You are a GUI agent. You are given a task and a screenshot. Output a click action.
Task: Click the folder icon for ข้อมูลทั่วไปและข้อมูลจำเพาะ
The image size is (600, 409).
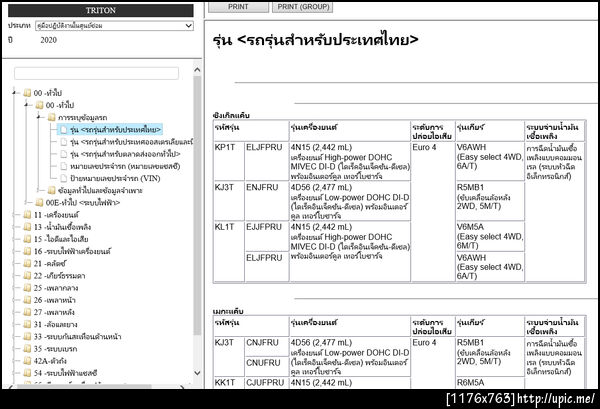pyautogui.click(x=52, y=191)
